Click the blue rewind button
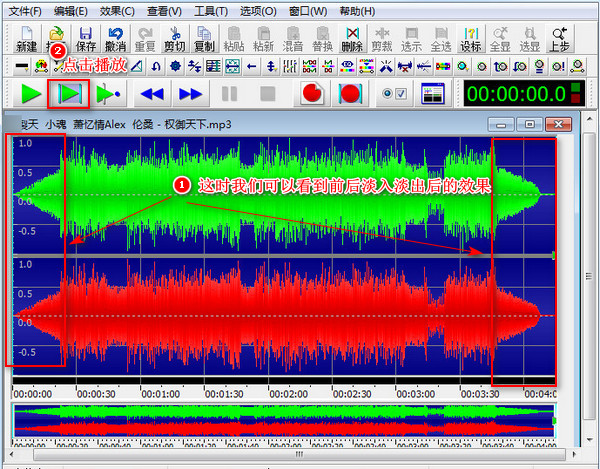Viewport: 600px width, 469px height. tap(152, 94)
